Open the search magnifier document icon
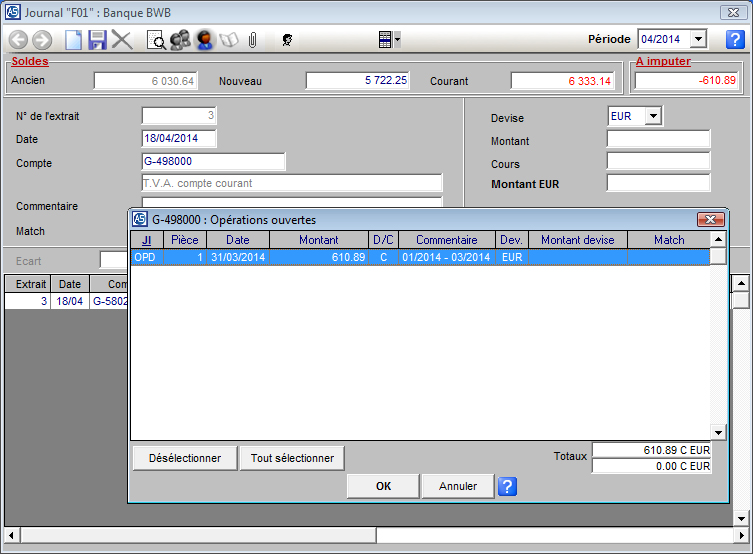 pos(156,40)
